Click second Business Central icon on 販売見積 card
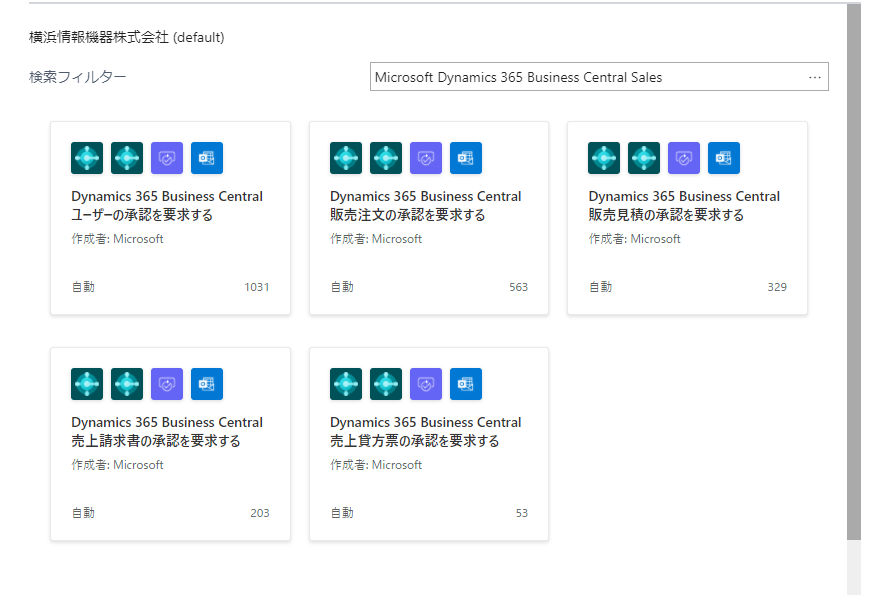The image size is (879, 595). [644, 158]
